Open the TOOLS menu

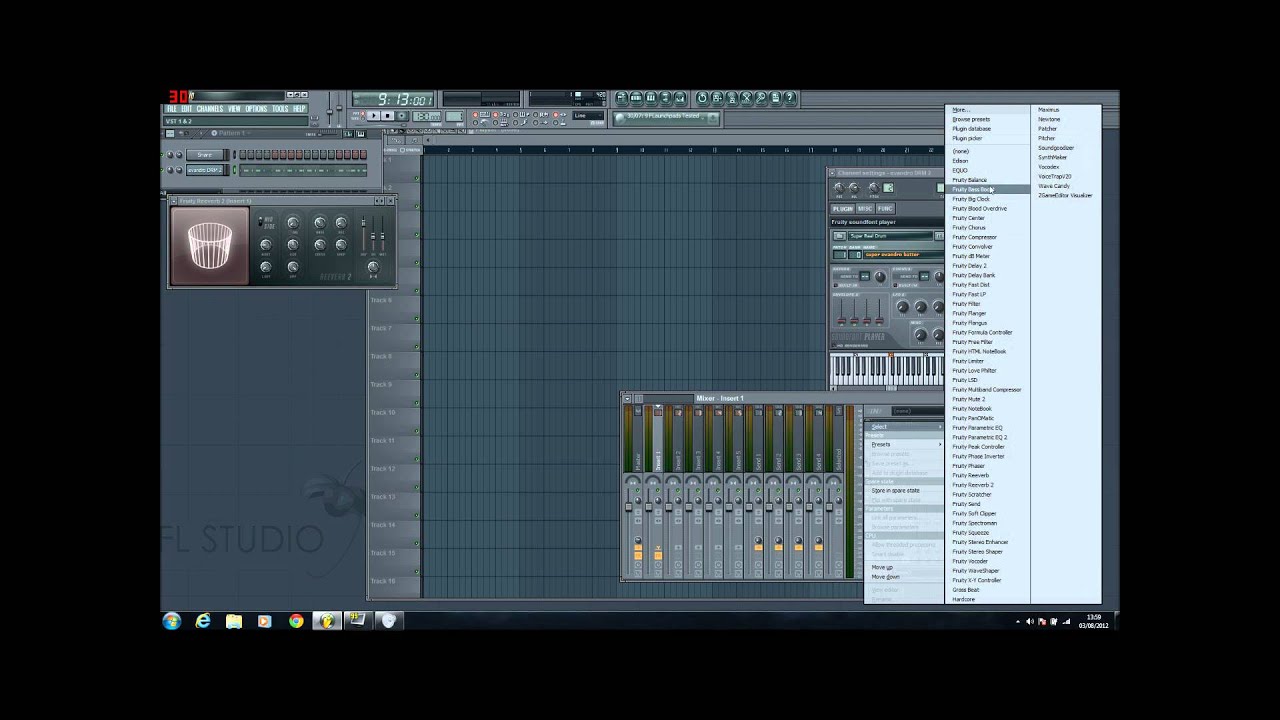280,109
